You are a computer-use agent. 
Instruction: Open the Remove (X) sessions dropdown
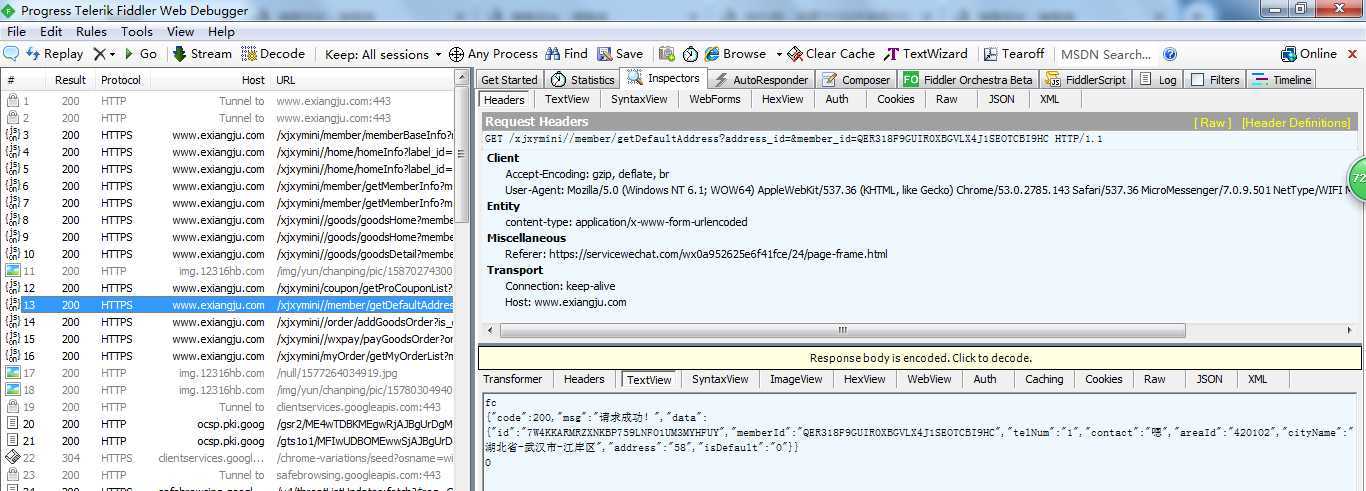(104, 54)
